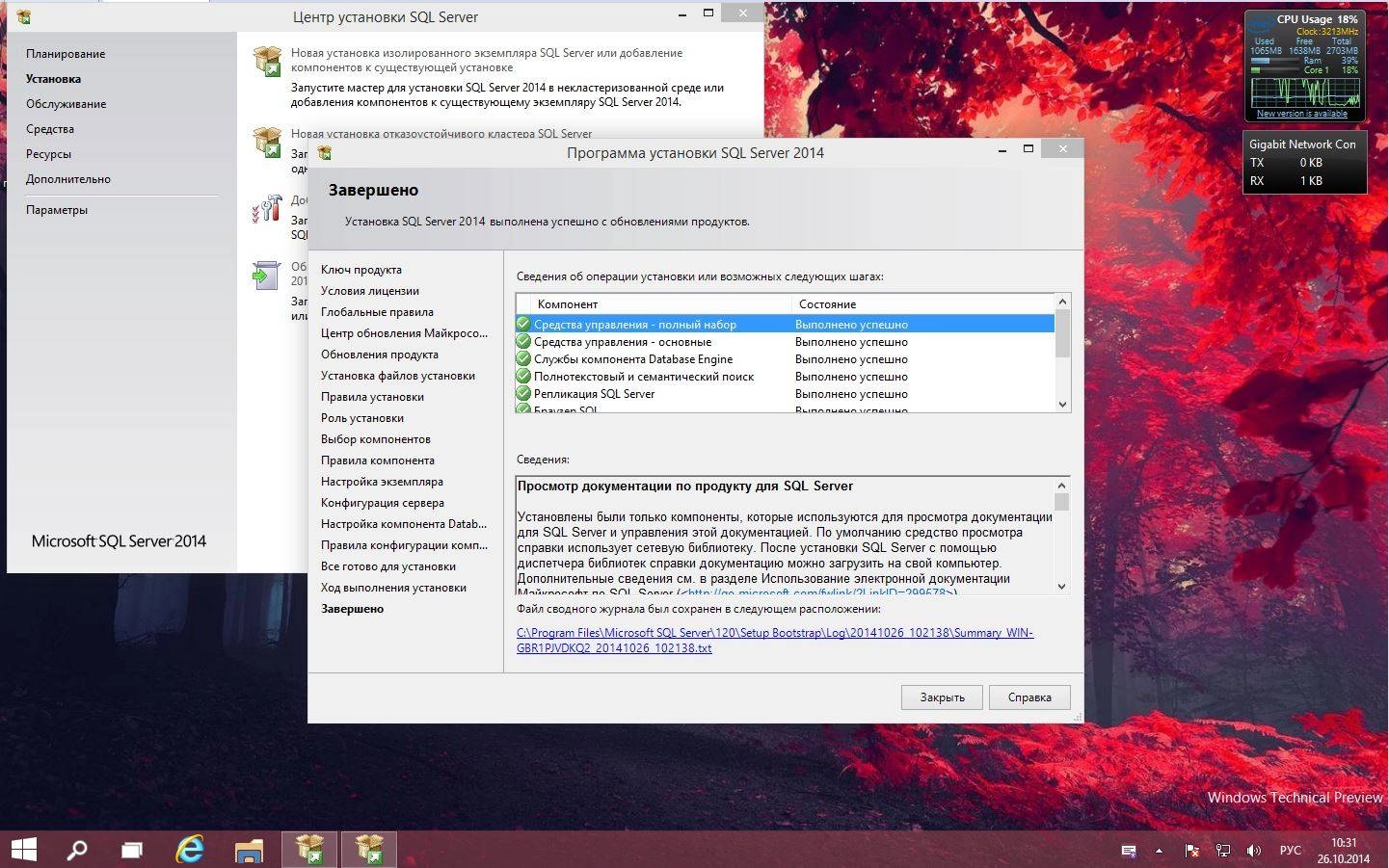
Task: Click the Конфигурация сервера wizard step
Action: pos(383,503)
